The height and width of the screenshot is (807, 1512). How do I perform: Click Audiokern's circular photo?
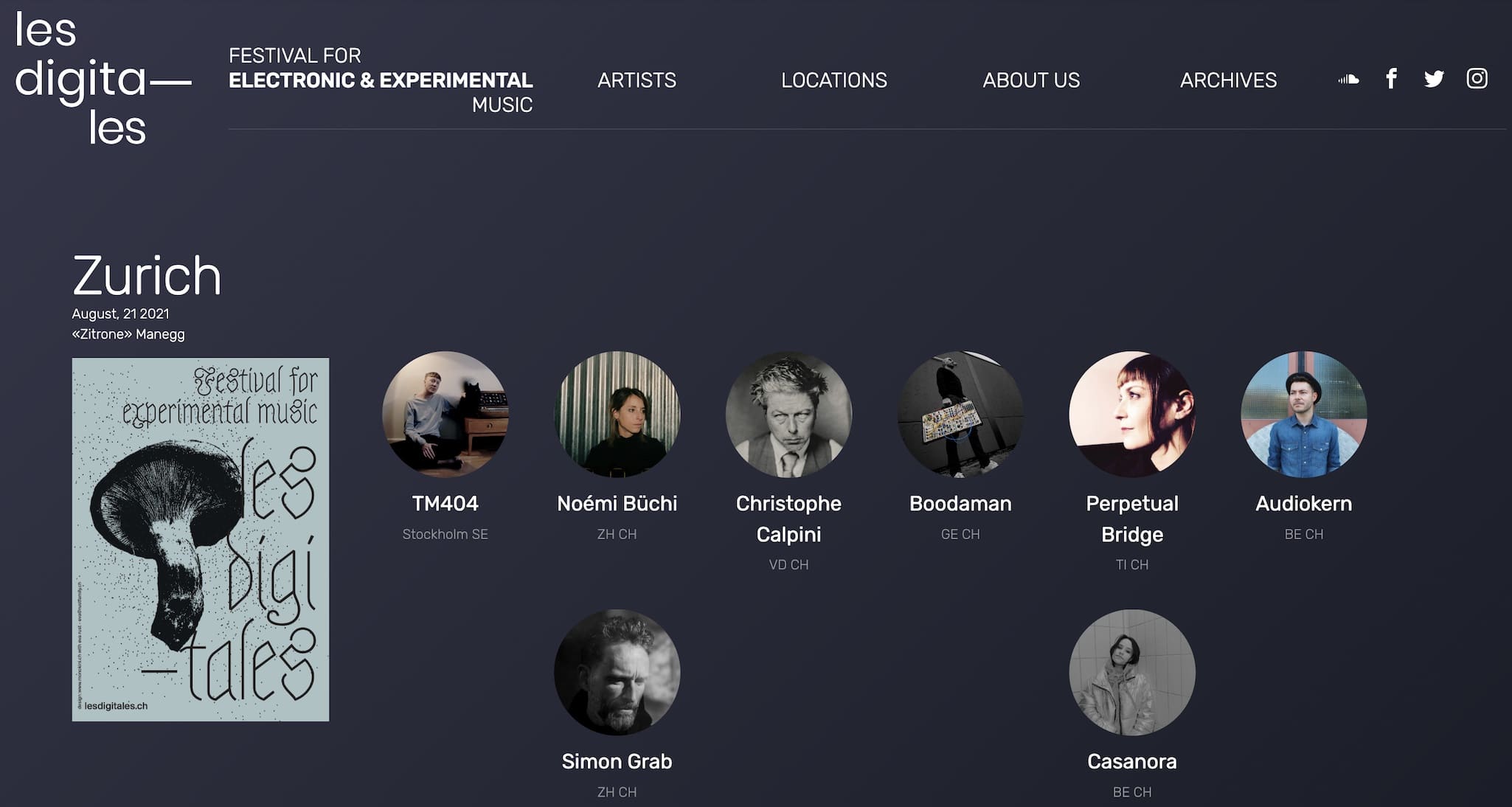1304,415
